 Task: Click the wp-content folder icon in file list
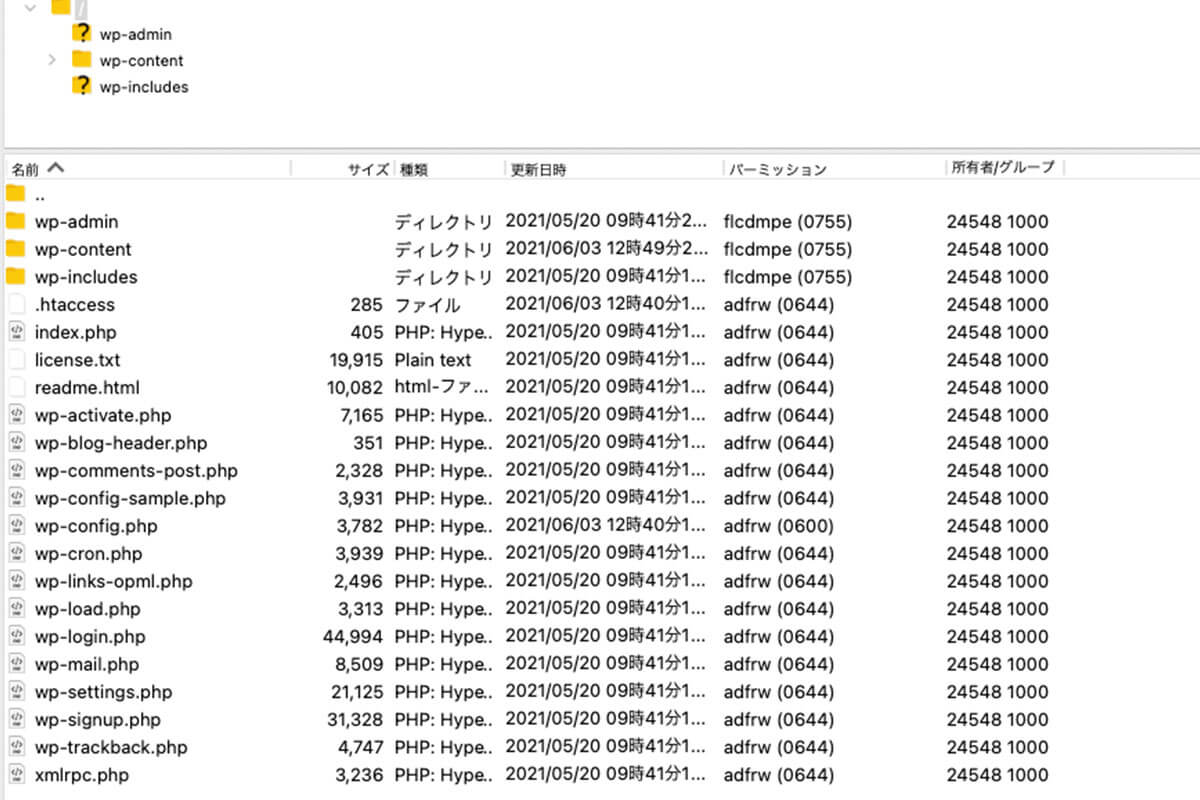pyautogui.click(x=15, y=249)
